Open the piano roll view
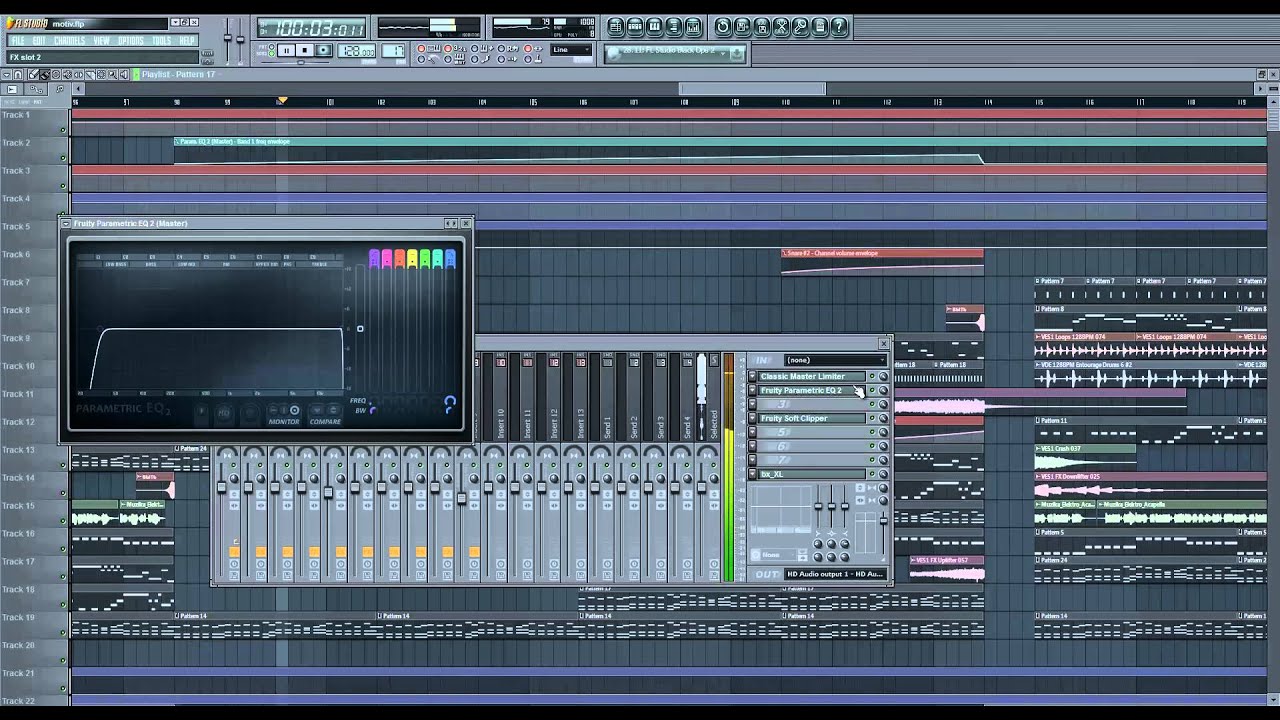Screen dimensions: 1280x720 [655, 27]
